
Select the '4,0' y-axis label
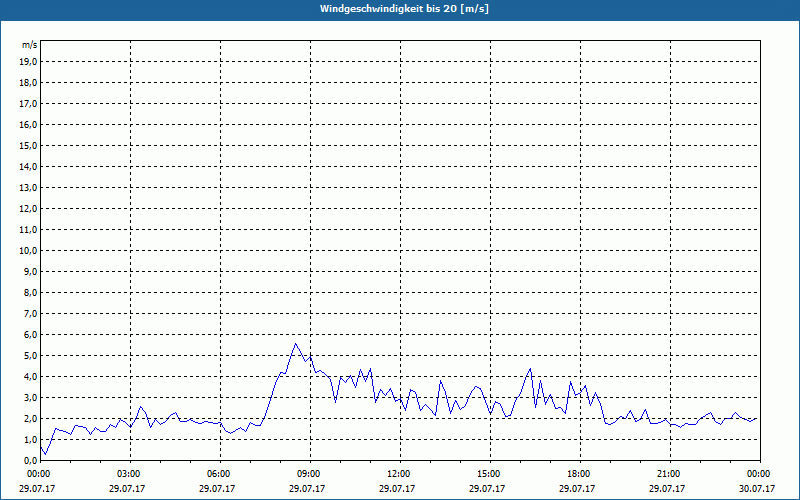30,377
